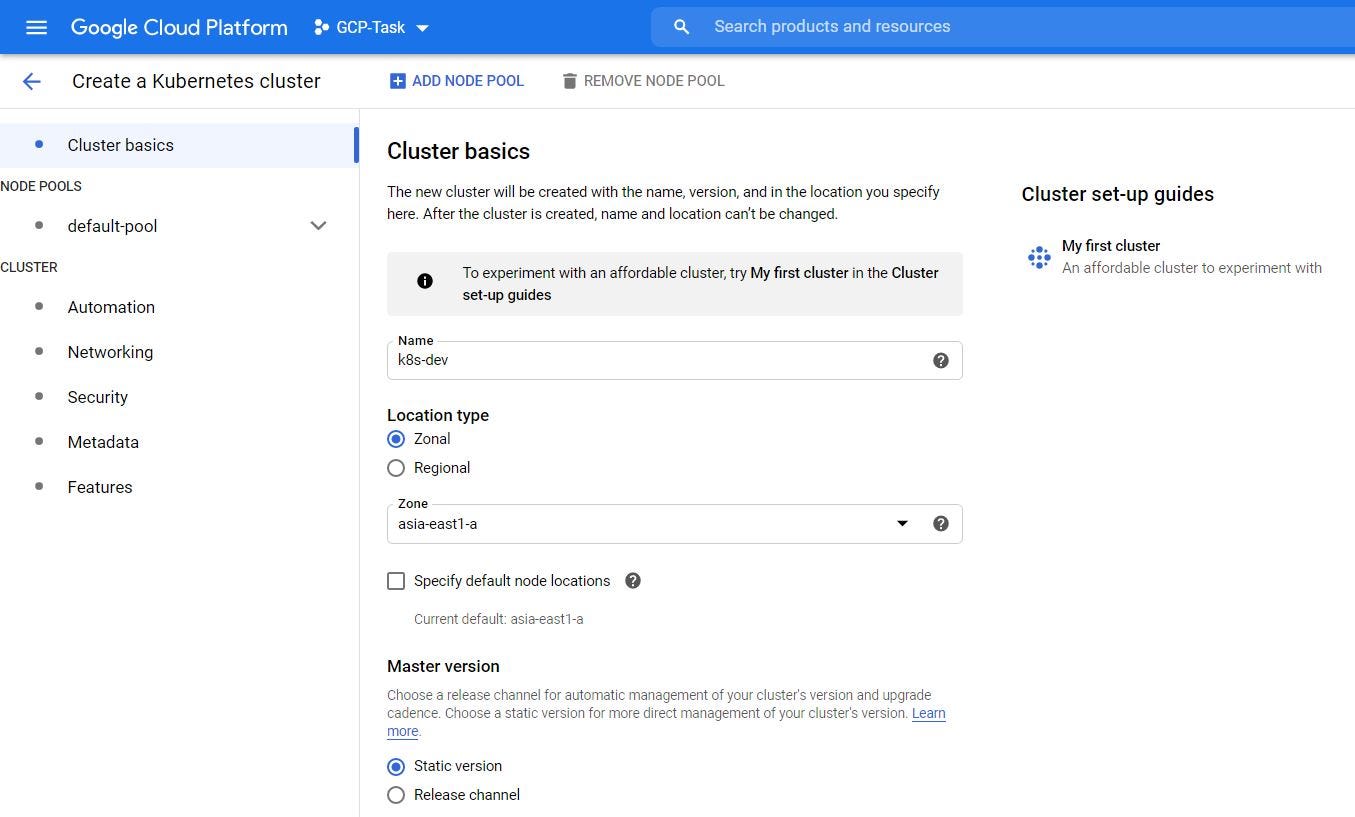Screen dimensions: 1355x817
Task: Click the REMOVE NODE POOL button
Action: 643,81
